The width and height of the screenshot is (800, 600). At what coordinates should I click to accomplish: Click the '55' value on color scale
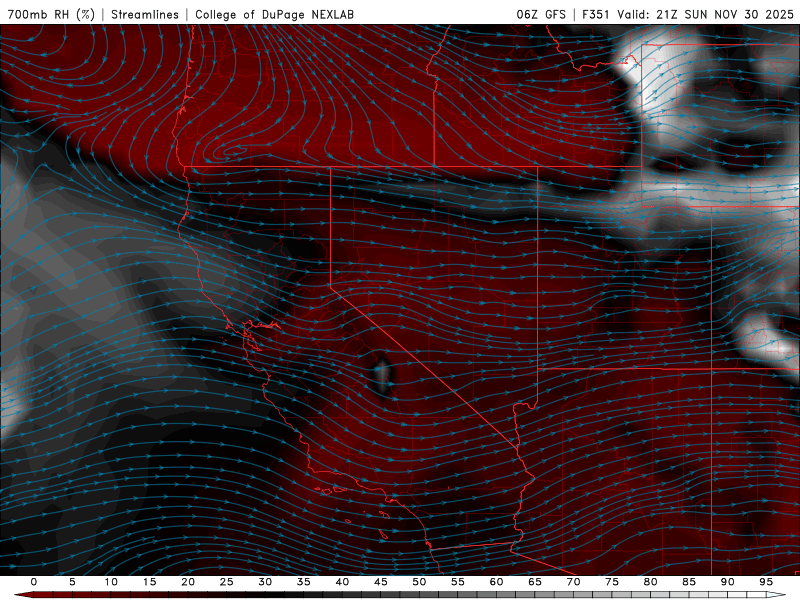tap(458, 582)
